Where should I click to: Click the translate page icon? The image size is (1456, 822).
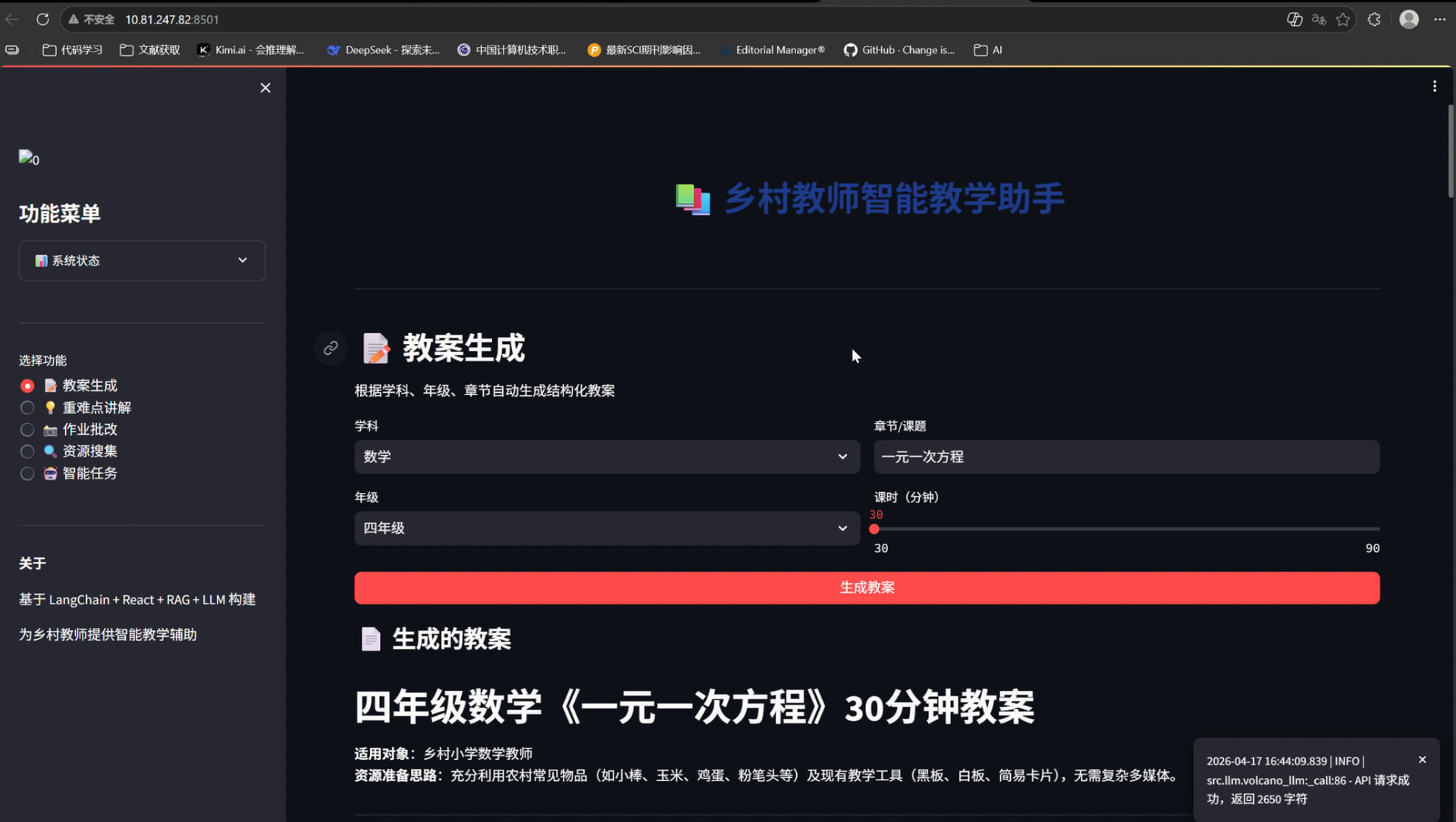click(x=1319, y=20)
